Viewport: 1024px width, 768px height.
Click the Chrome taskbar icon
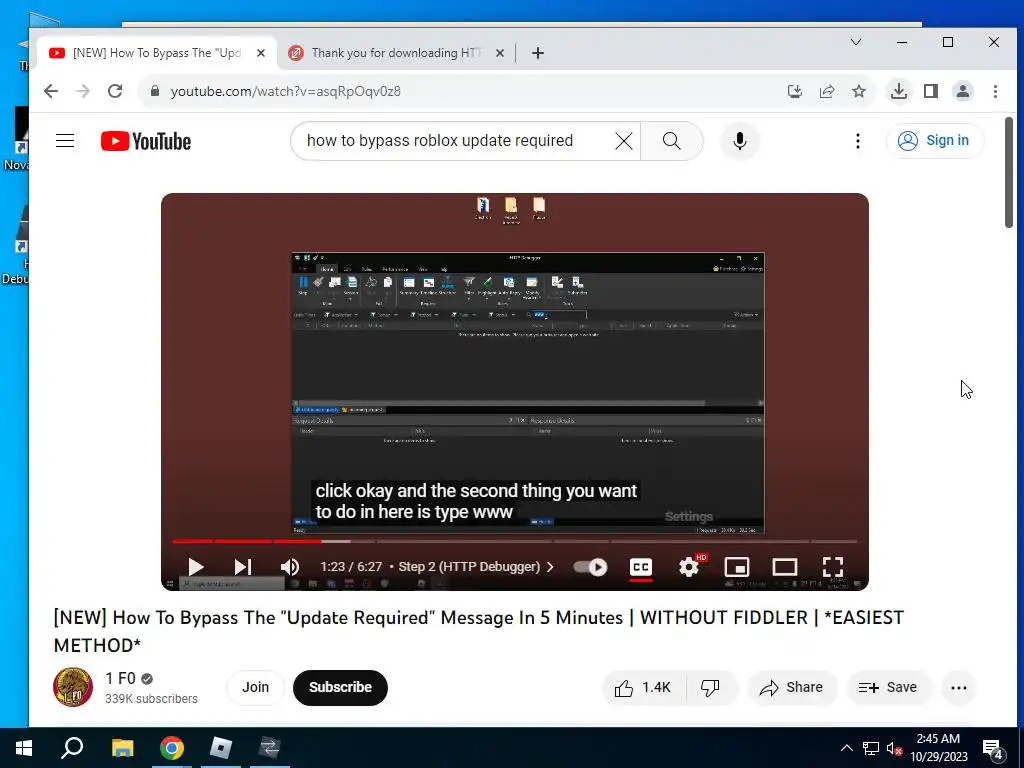[172, 748]
